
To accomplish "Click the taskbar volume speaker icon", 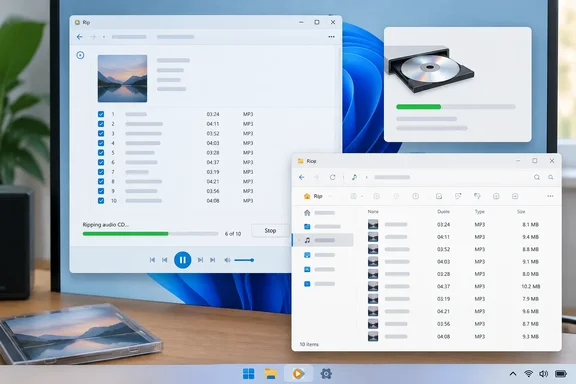I will (544, 374).
